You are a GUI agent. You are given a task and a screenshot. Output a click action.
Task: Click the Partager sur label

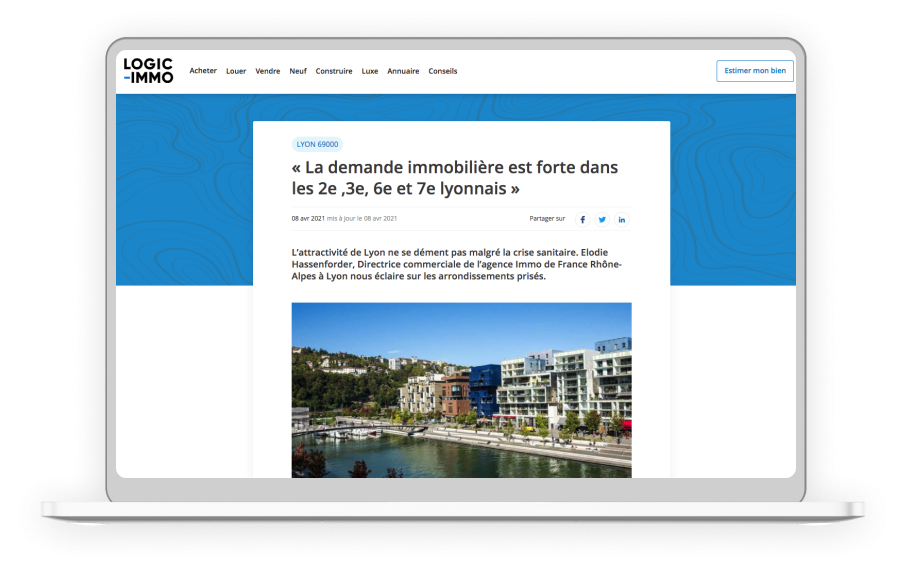pyautogui.click(x=547, y=219)
